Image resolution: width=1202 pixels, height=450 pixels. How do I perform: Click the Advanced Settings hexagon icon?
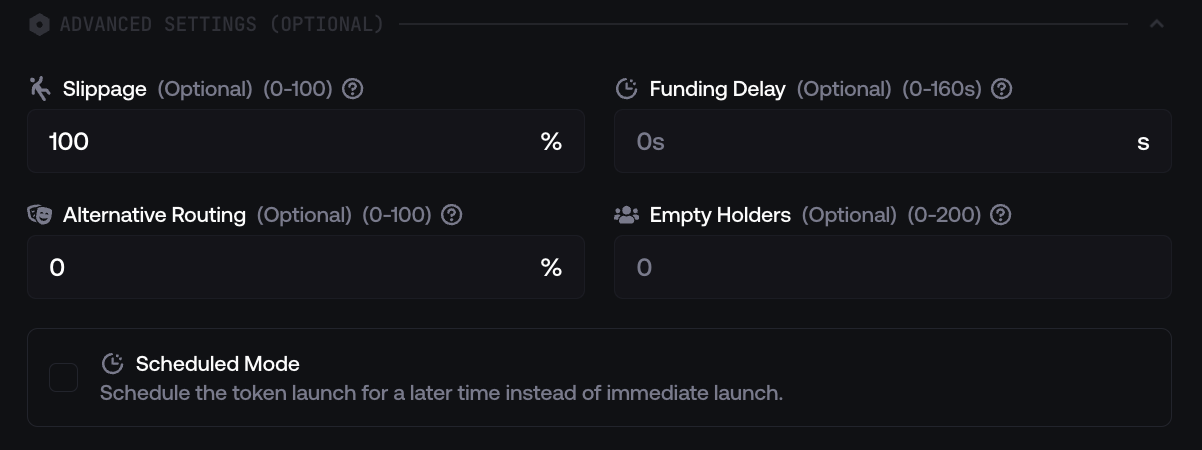pyautogui.click(x=39, y=24)
